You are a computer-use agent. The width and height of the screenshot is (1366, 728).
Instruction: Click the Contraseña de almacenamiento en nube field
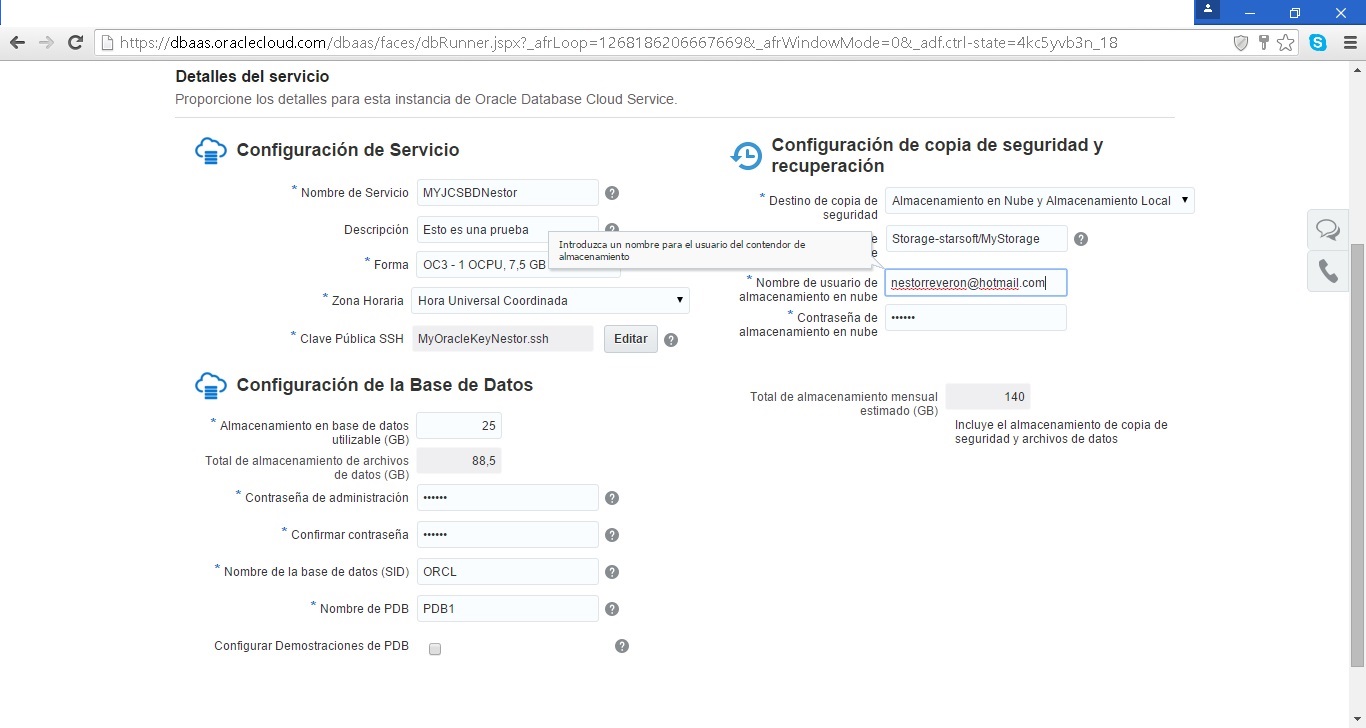(x=975, y=318)
